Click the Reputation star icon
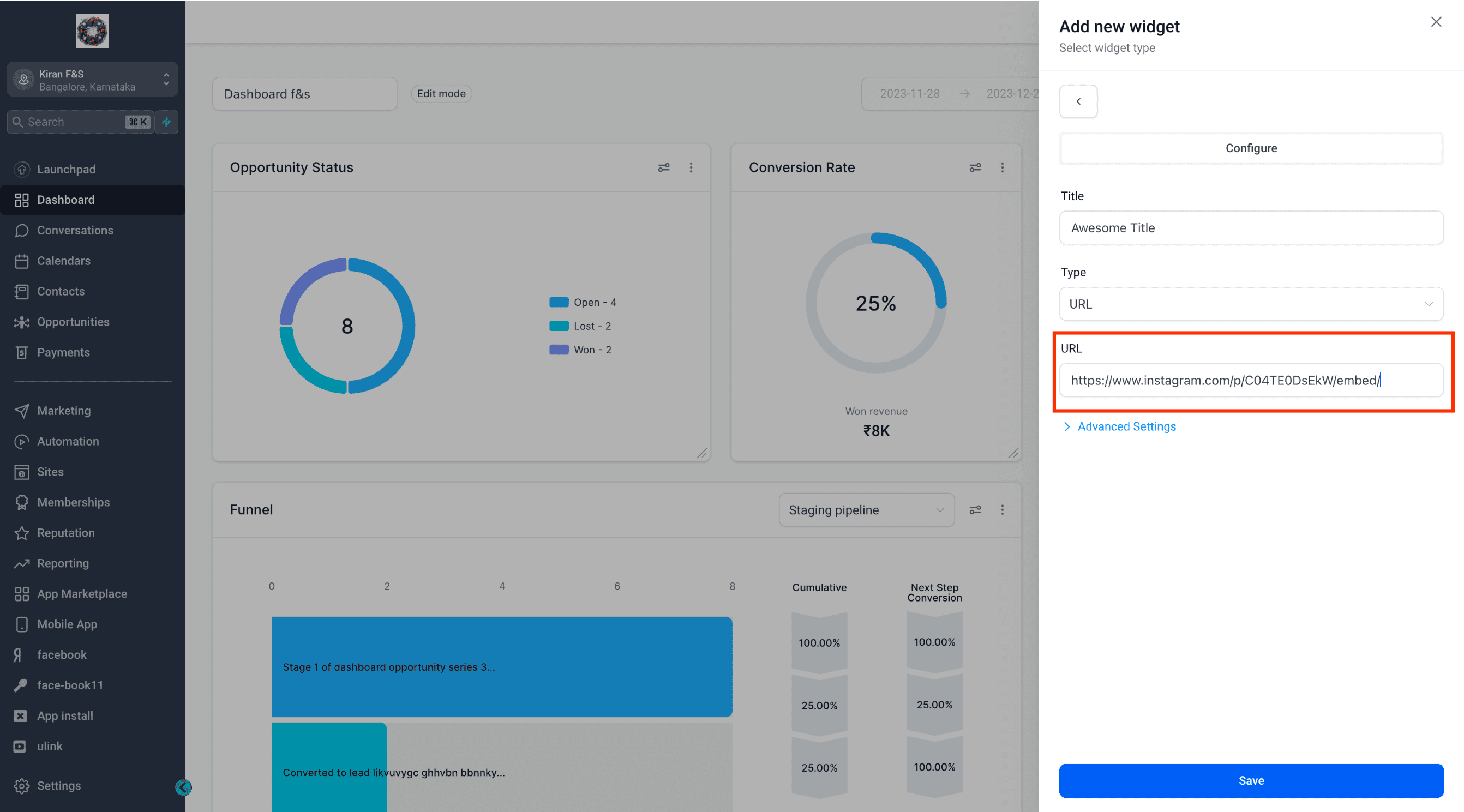This screenshot has height=812, width=1464. [x=22, y=533]
